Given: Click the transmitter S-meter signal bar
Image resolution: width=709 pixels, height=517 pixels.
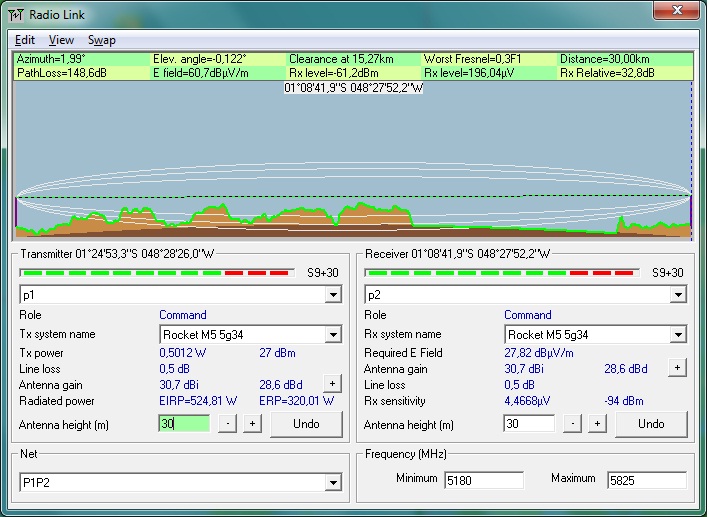Looking at the screenshot, I should [157, 272].
